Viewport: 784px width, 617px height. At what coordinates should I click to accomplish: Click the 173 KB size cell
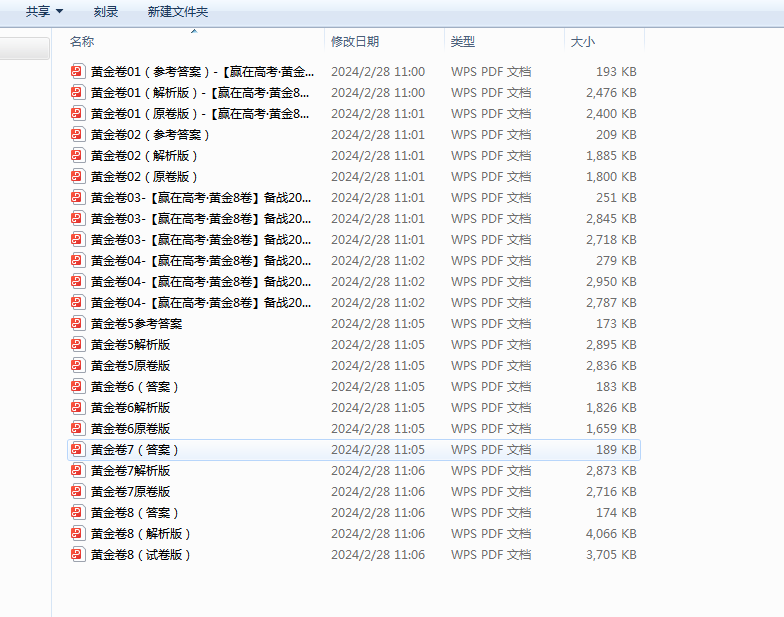point(616,324)
